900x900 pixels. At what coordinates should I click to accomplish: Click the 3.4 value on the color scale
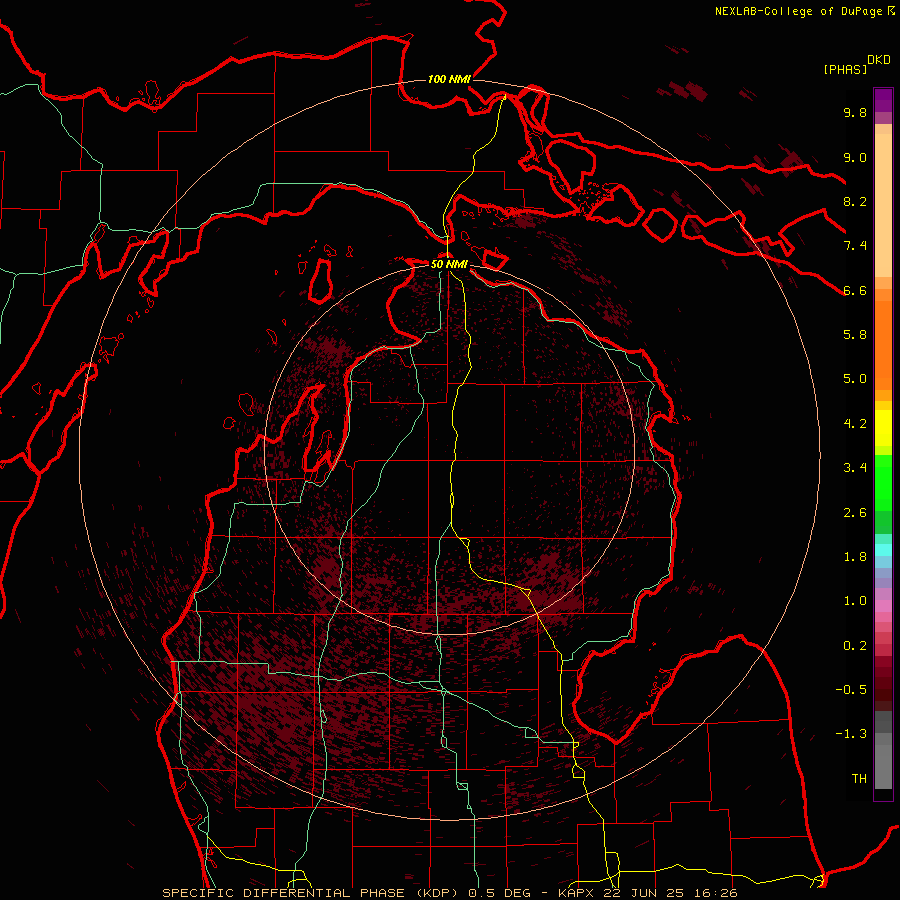[x=855, y=468]
